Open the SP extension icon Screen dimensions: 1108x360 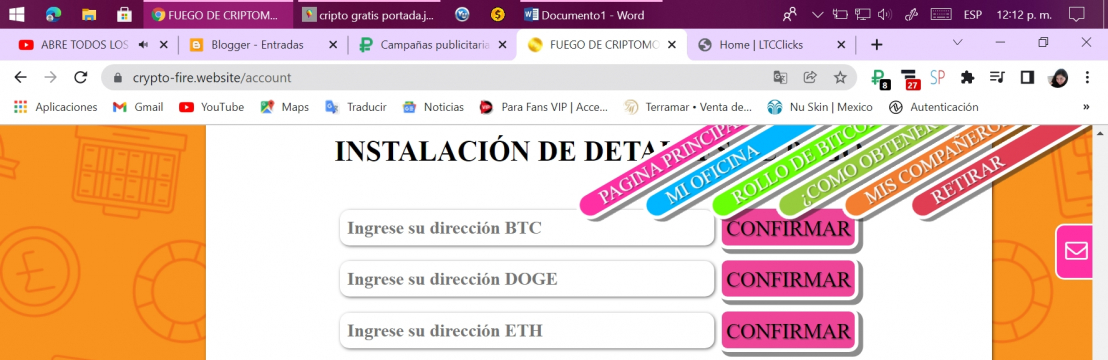coord(938,78)
